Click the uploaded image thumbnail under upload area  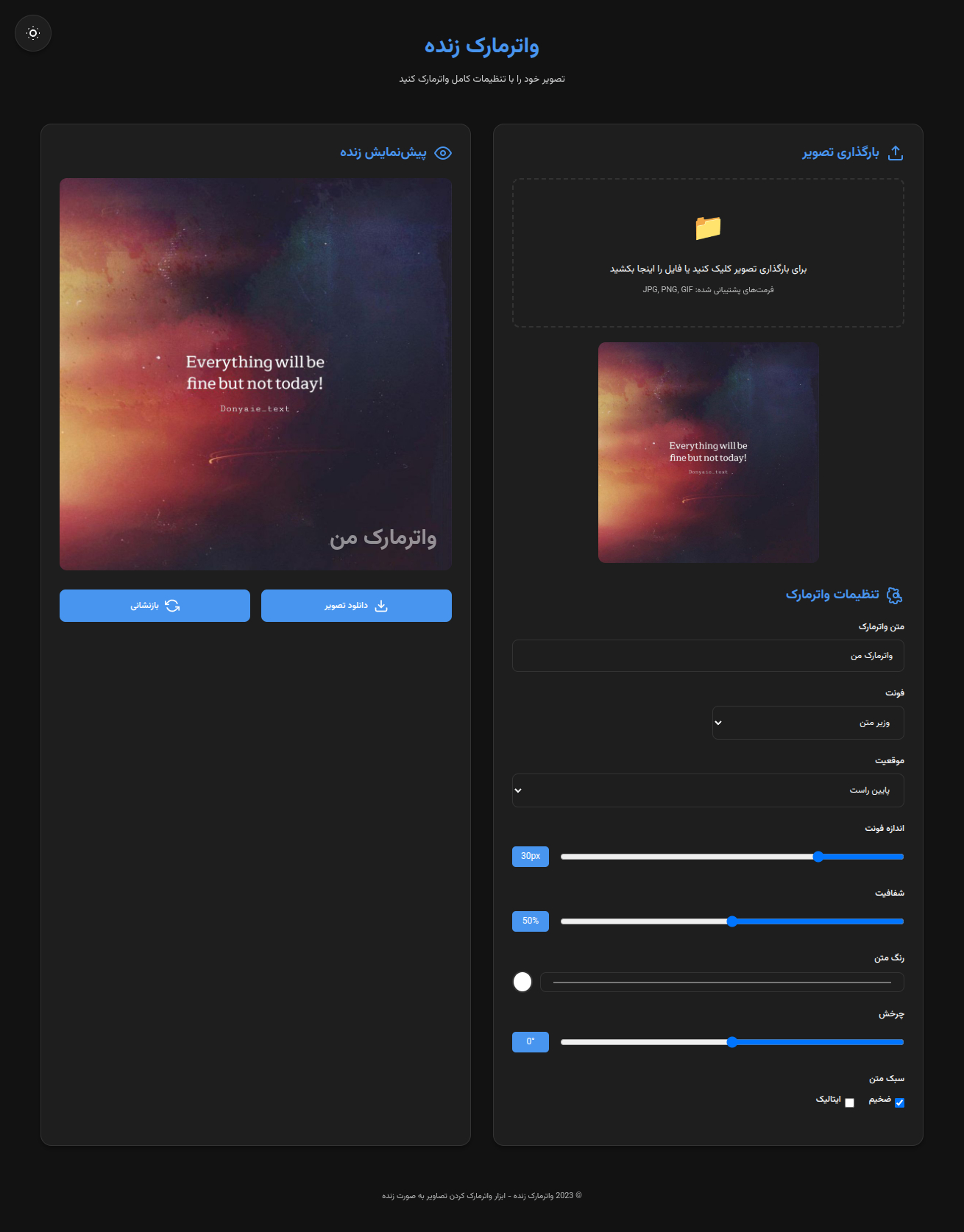[708, 453]
